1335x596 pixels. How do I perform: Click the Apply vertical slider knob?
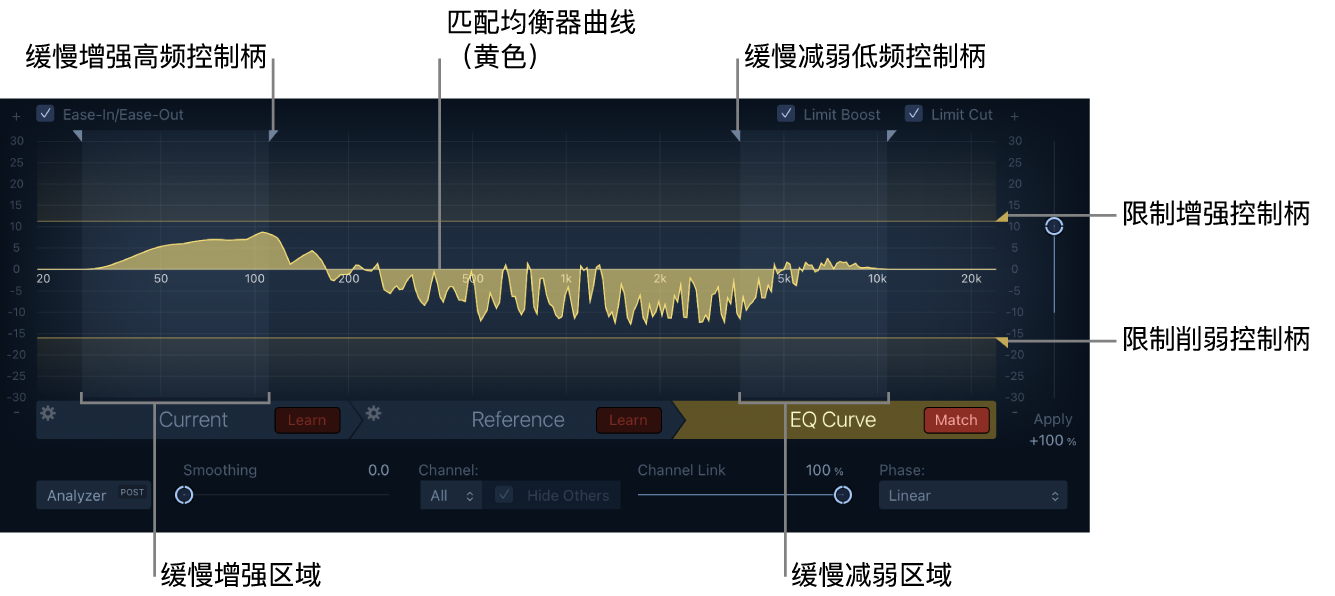coord(1054,226)
